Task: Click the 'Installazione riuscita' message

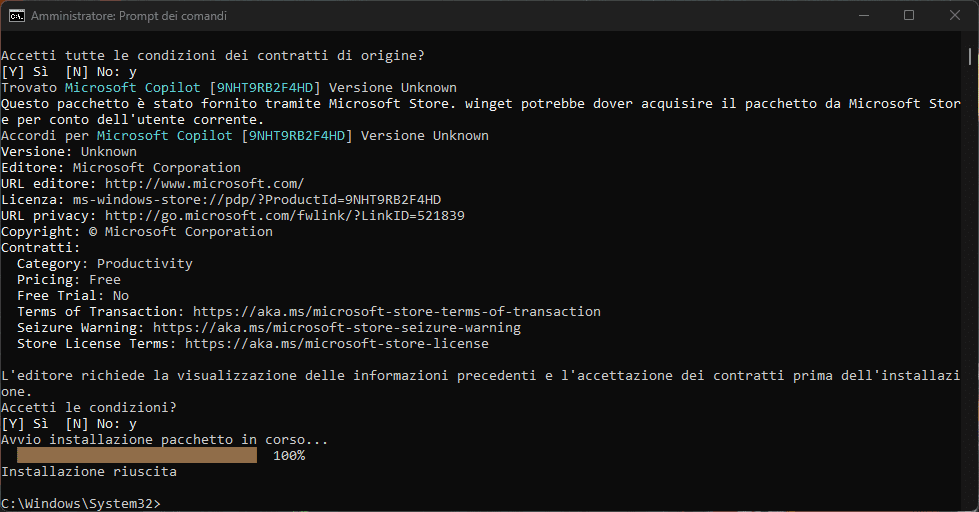Action: tap(89, 471)
